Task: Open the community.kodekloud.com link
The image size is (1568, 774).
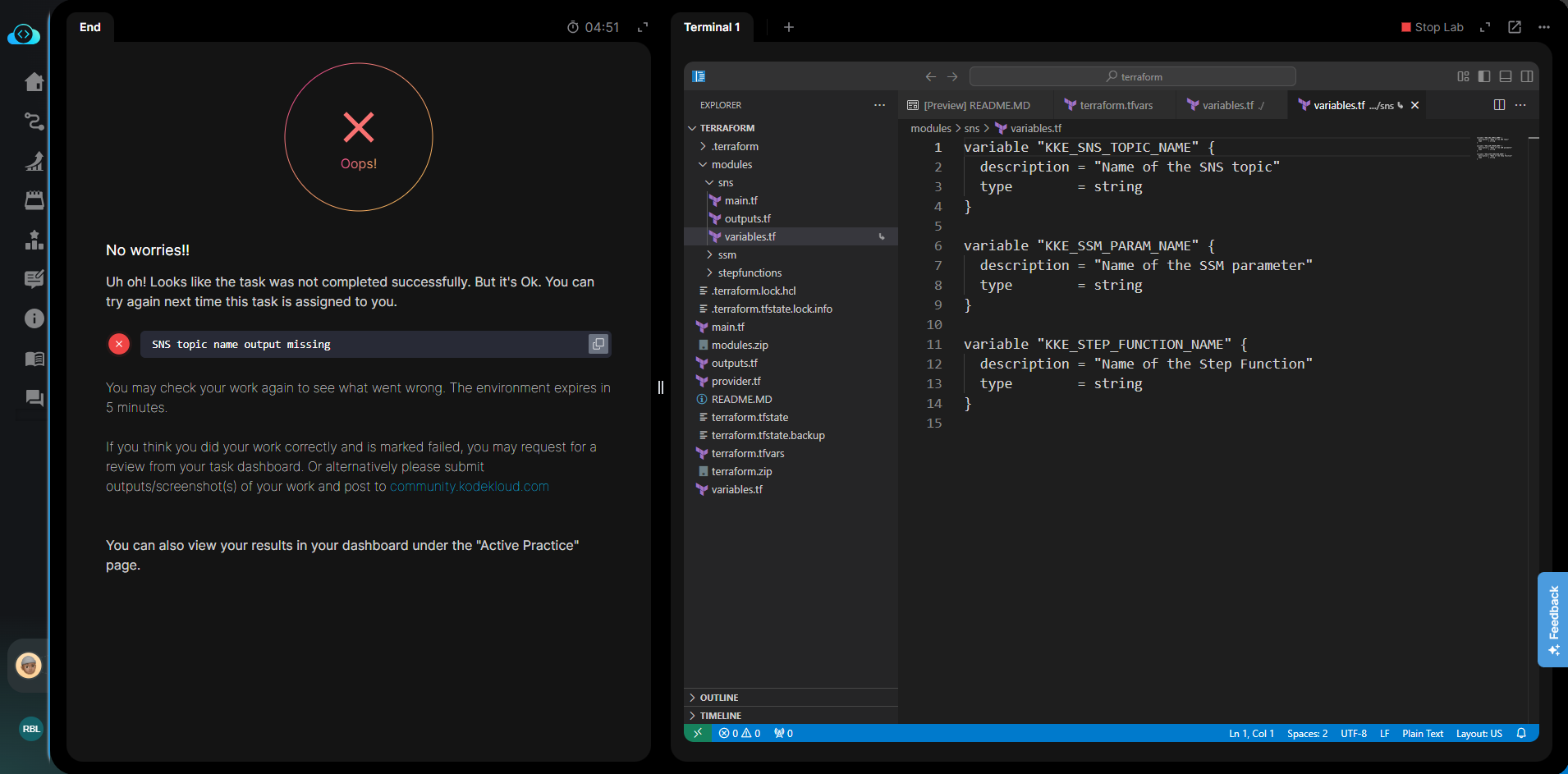Action: (469, 486)
